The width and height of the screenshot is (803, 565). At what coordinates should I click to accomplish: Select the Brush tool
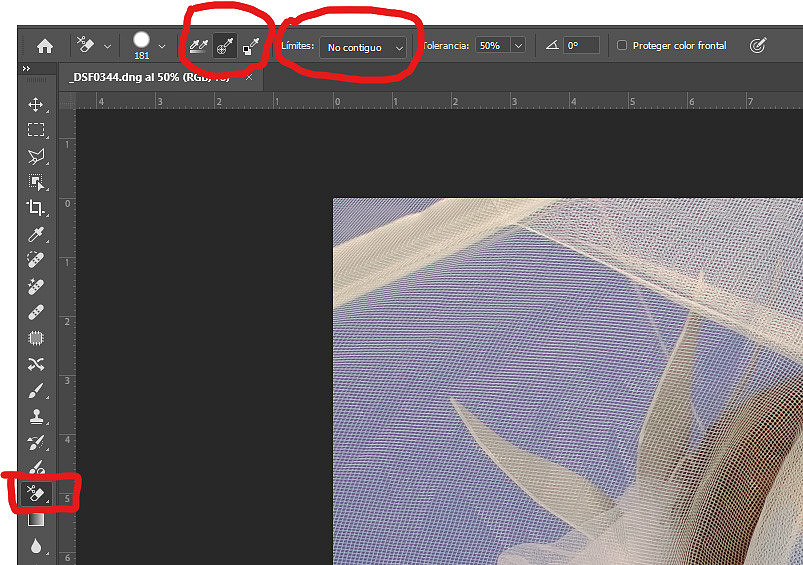coord(36,391)
